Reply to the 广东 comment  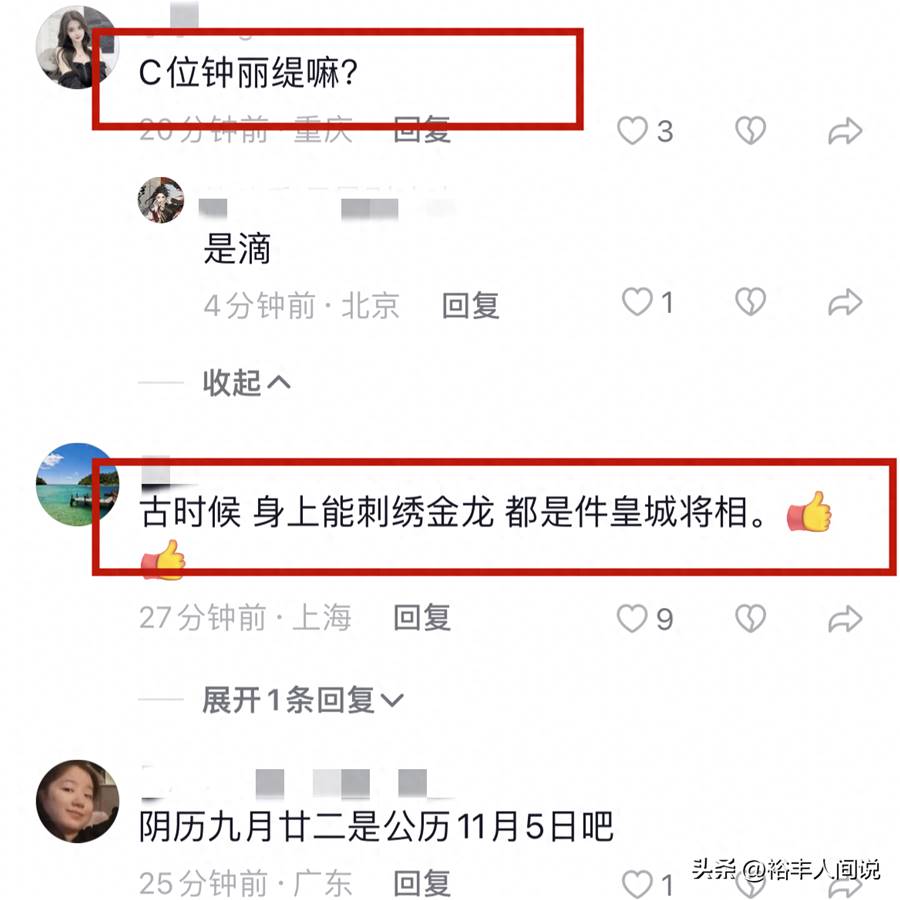click(422, 883)
